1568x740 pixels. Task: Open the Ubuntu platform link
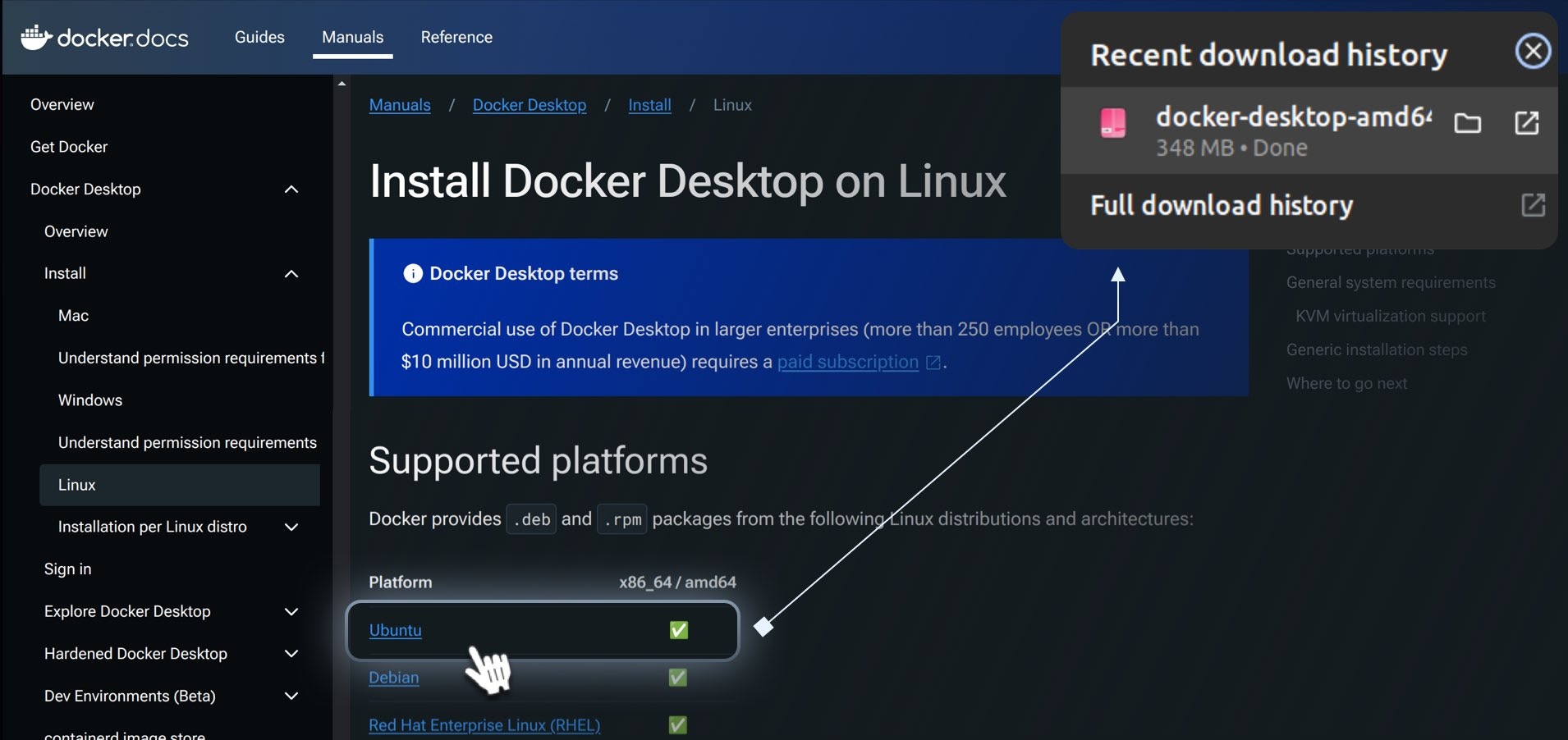coord(395,630)
